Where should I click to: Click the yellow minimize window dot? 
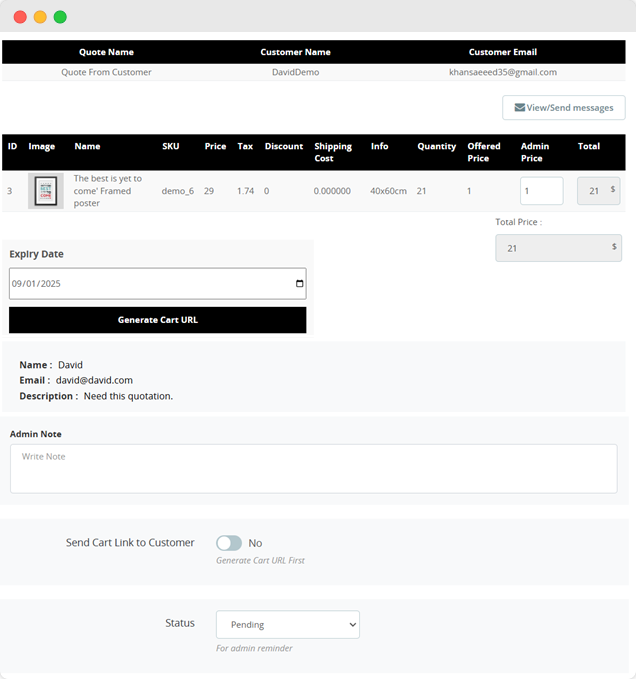(x=40, y=17)
